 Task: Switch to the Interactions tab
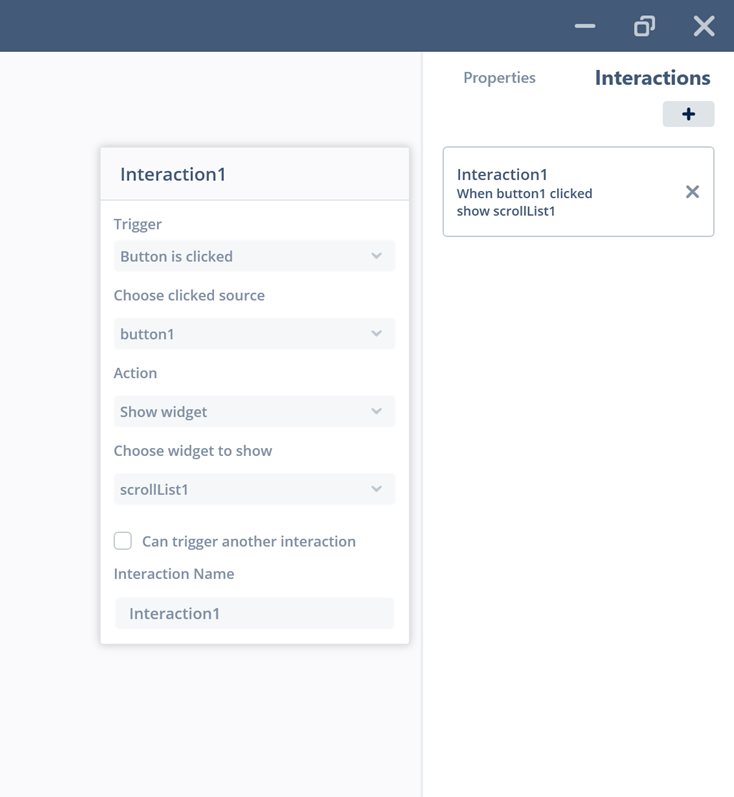pyautogui.click(x=653, y=78)
